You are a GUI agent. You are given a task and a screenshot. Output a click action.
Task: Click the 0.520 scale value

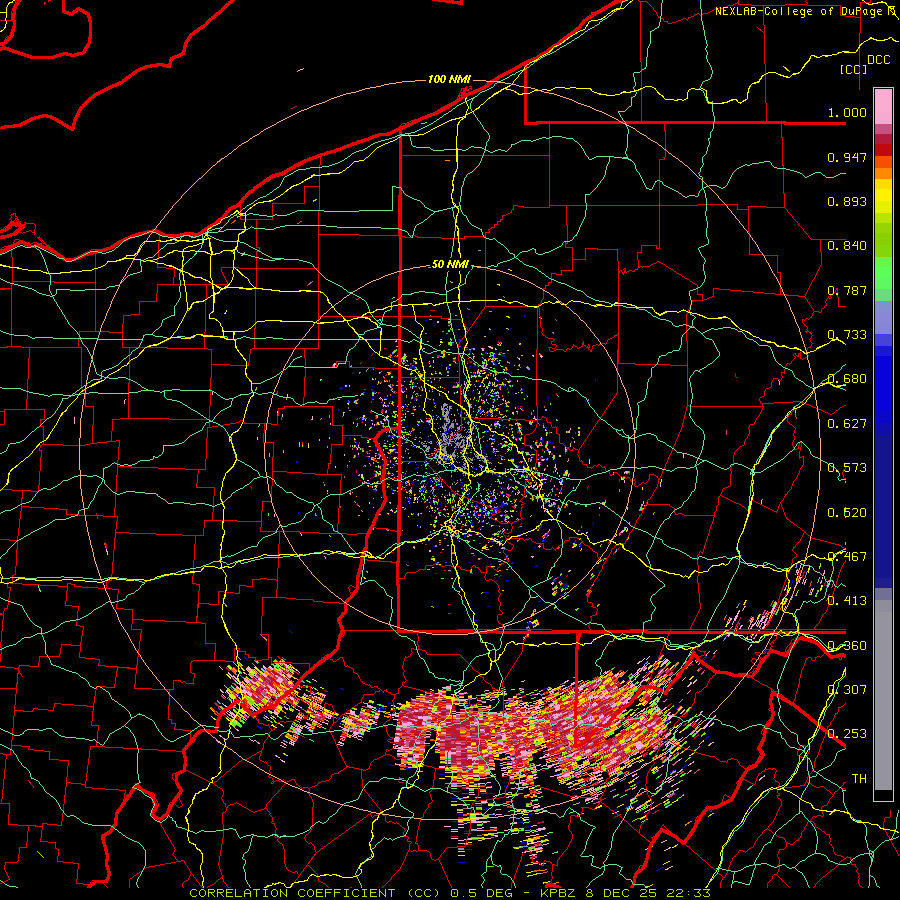[x=847, y=513]
